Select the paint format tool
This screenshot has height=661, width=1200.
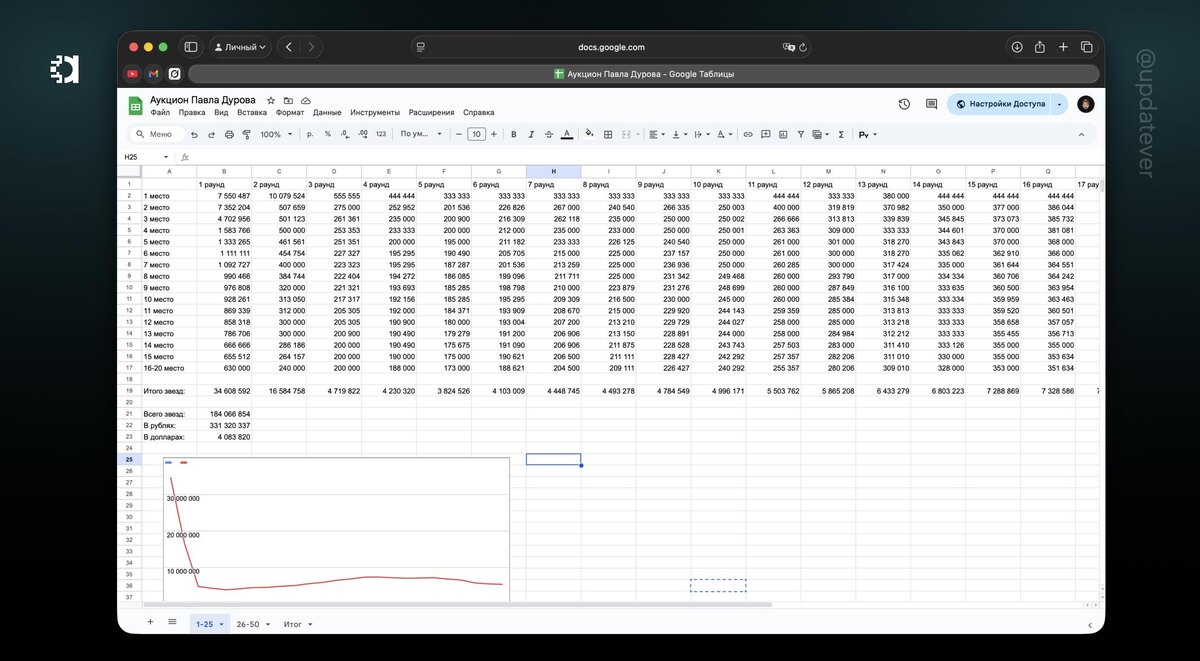pos(247,134)
